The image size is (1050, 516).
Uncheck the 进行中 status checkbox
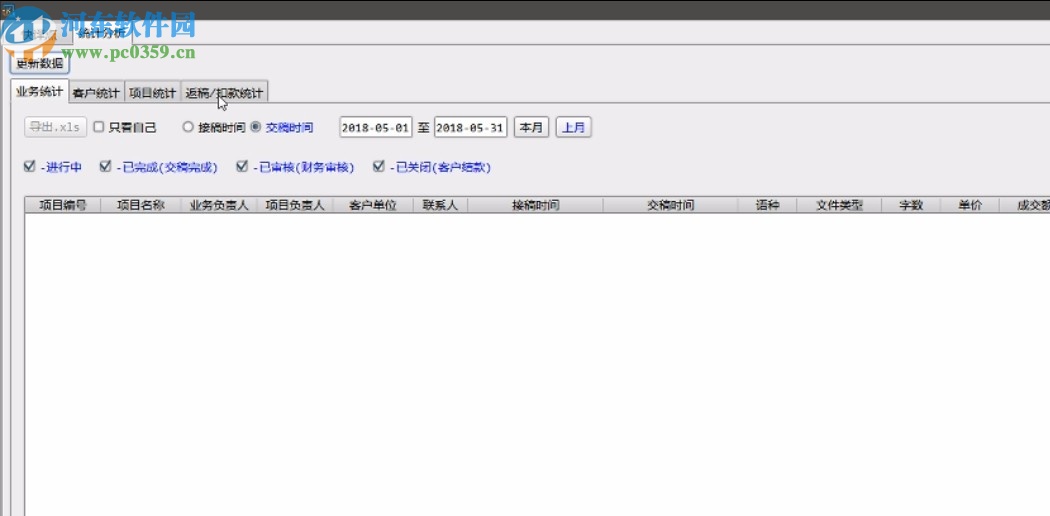point(29,167)
